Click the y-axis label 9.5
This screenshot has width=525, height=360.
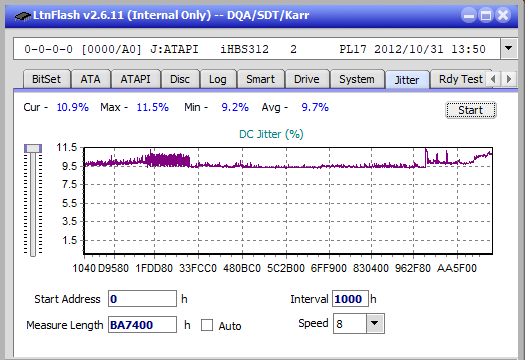pos(69,166)
